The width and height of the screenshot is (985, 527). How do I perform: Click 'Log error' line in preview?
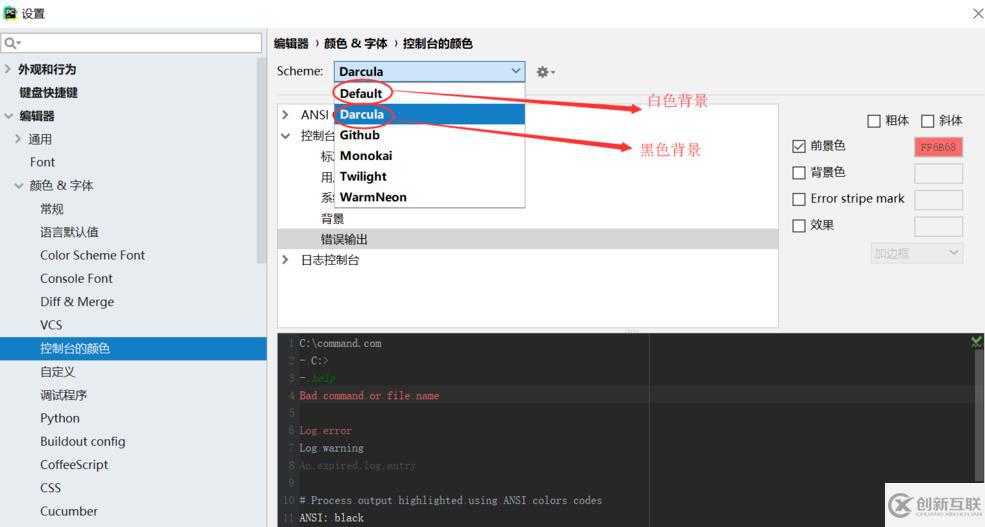click(325, 431)
